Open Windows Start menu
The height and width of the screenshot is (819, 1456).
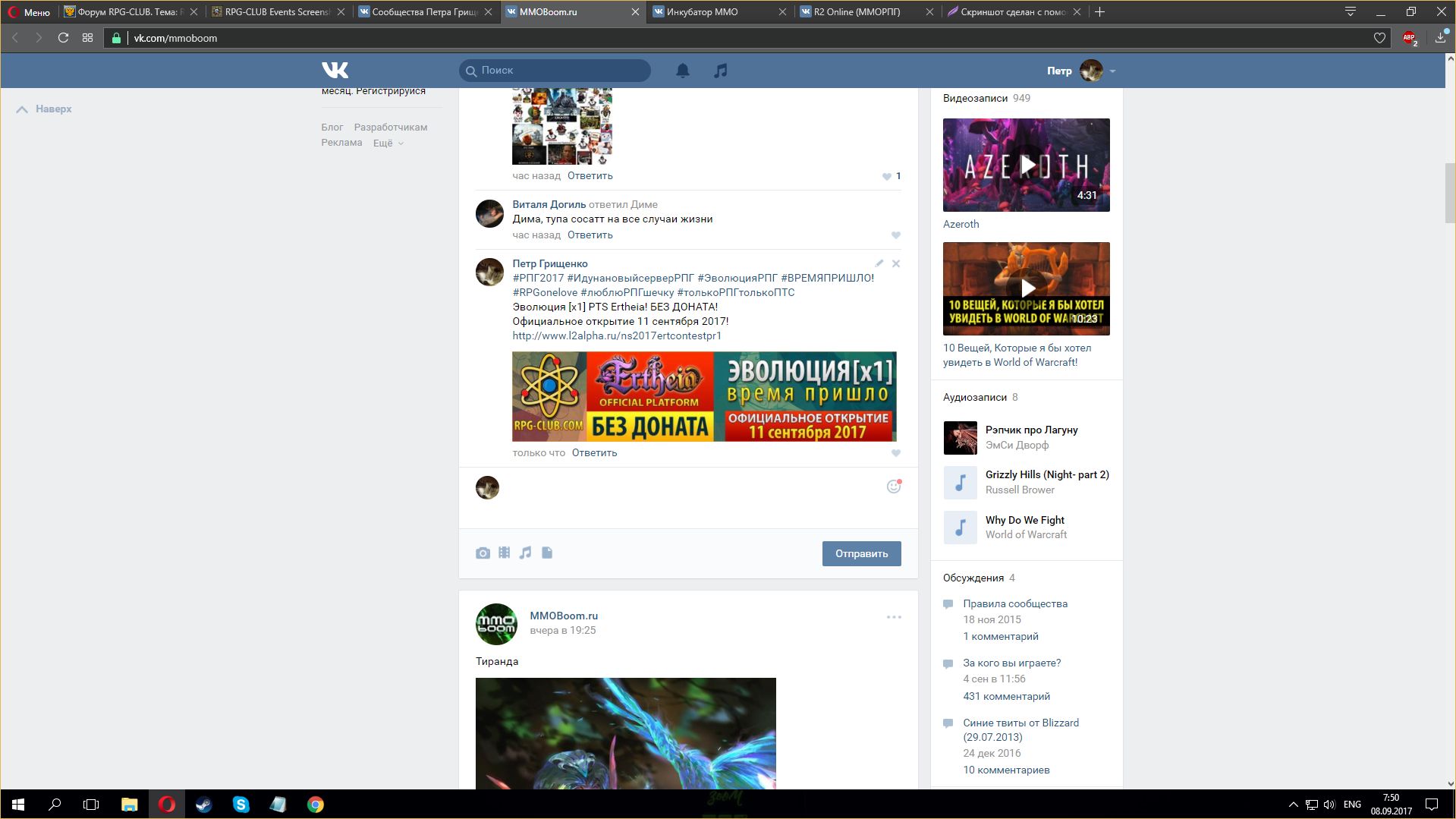tap(18, 805)
